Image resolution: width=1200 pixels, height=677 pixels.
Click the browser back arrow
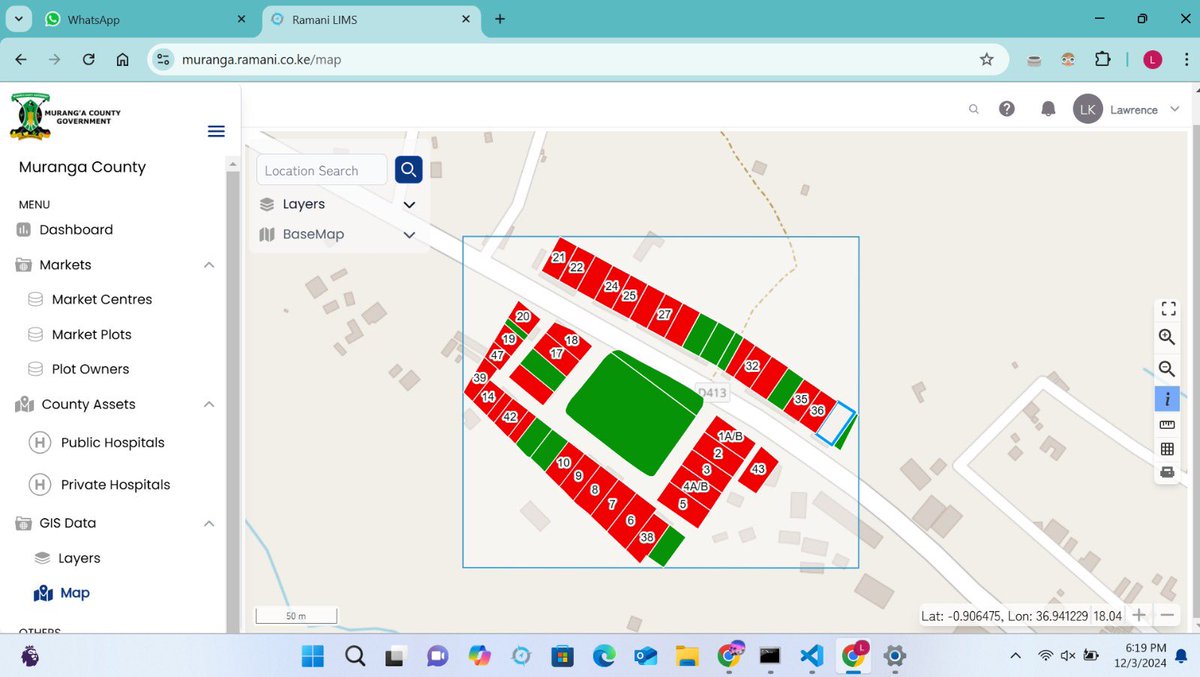(x=21, y=59)
